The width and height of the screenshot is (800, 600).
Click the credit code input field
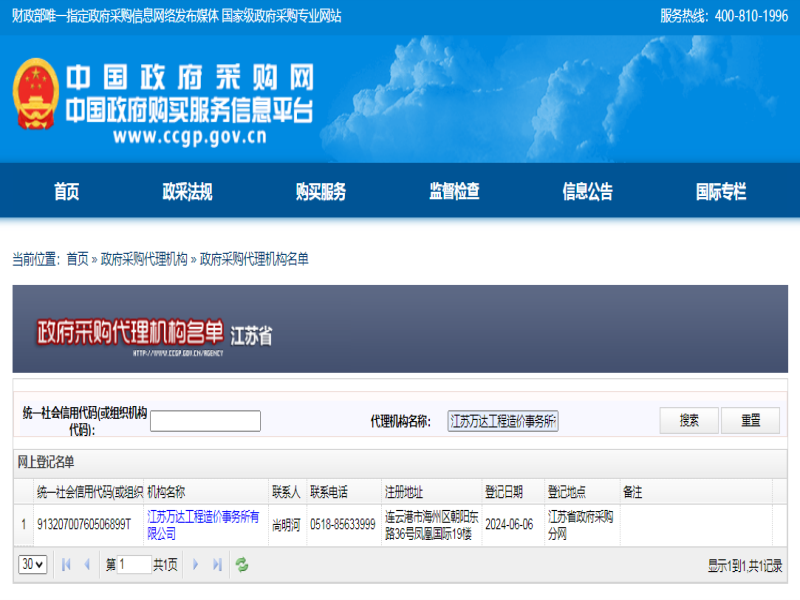[204, 420]
